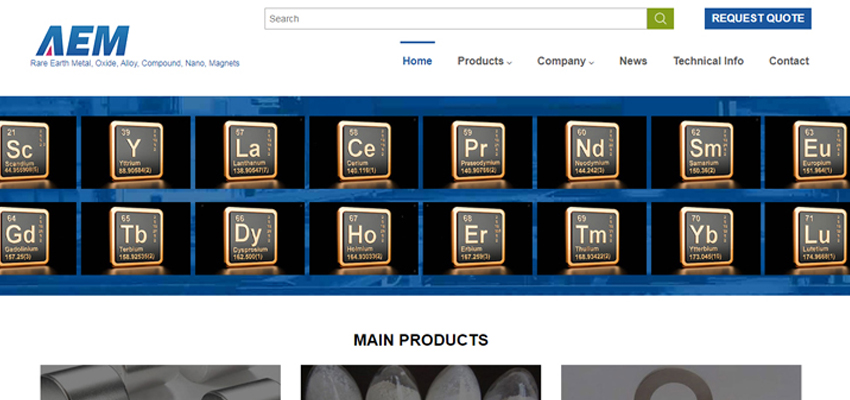The height and width of the screenshot is (400, 850).
Task: Expand the Company dropdown menu
Action: tap(565, 61)
